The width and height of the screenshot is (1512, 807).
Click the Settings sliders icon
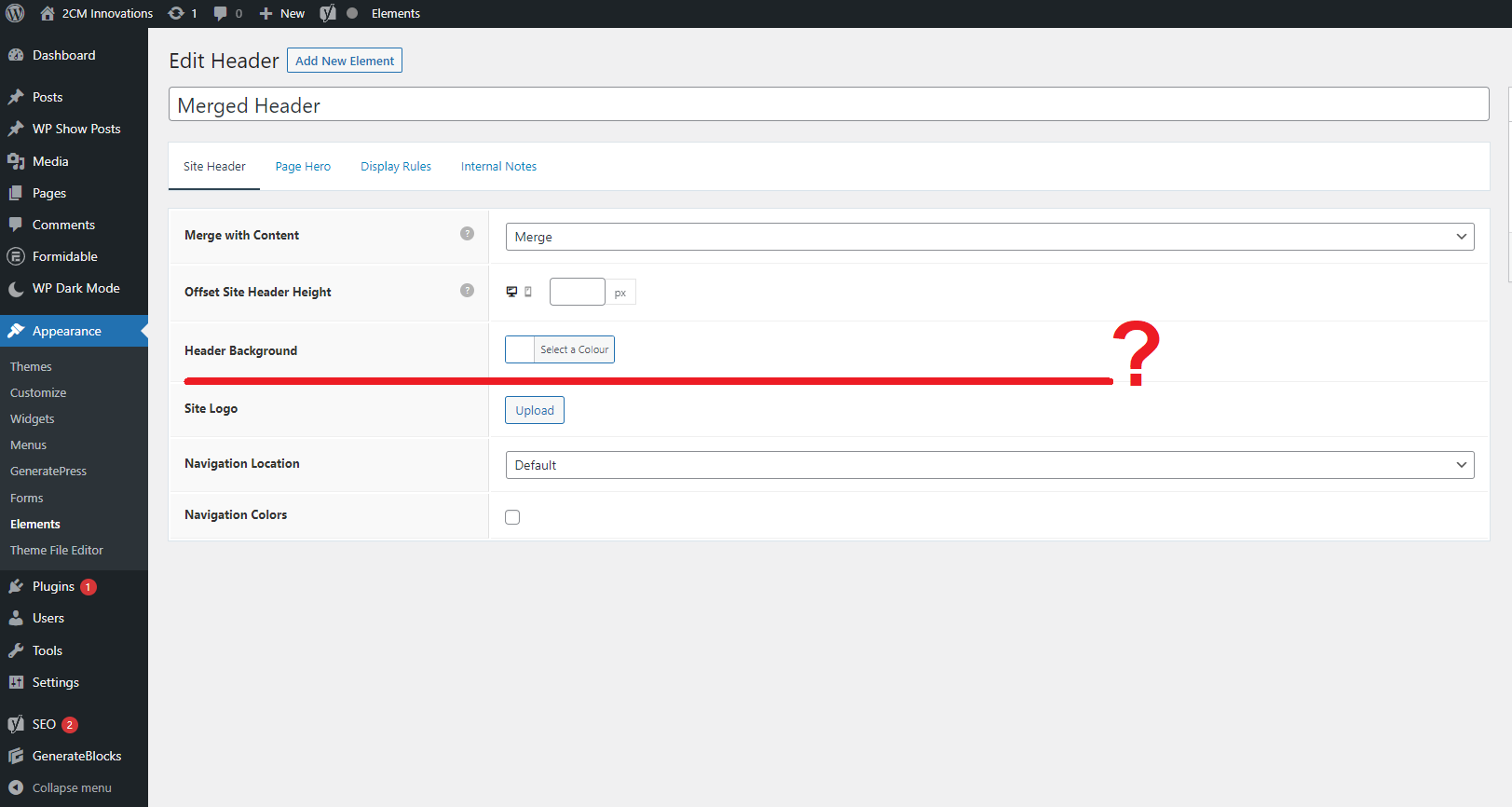point(16,682)
